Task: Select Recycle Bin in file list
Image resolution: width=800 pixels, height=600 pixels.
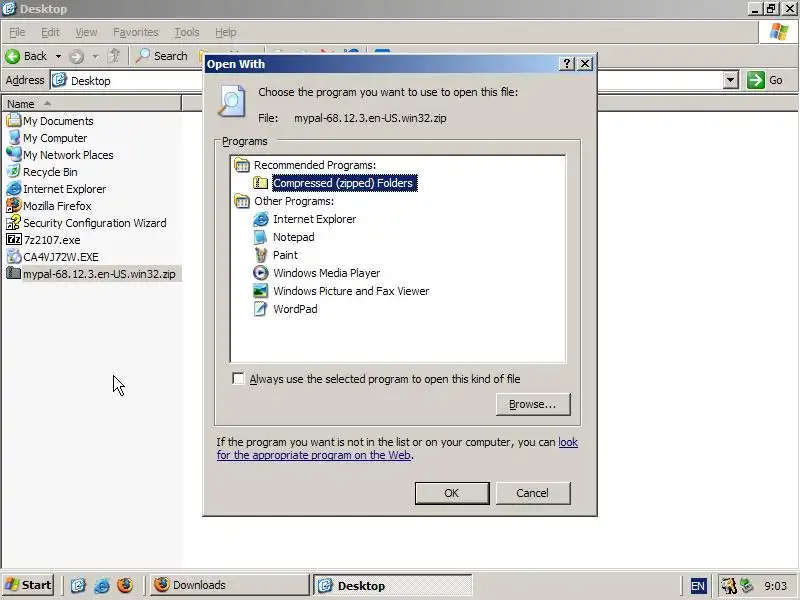Action: pos(42,172)
